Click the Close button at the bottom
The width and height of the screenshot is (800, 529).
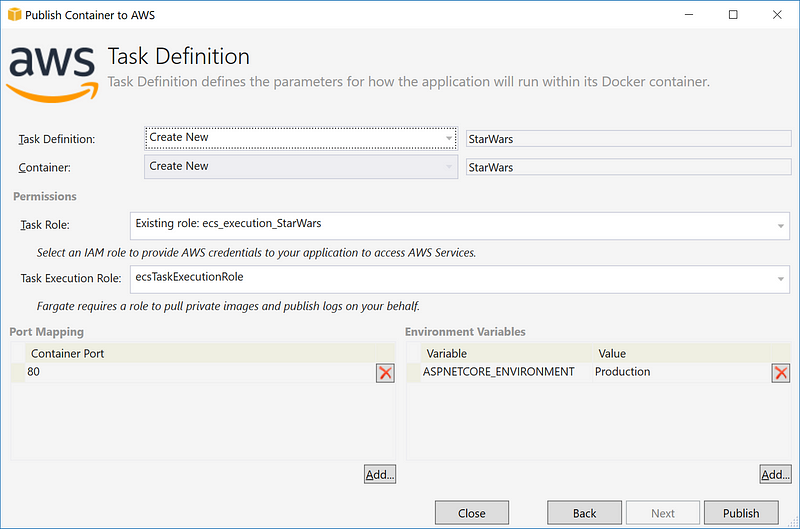[x=472, y=513]
